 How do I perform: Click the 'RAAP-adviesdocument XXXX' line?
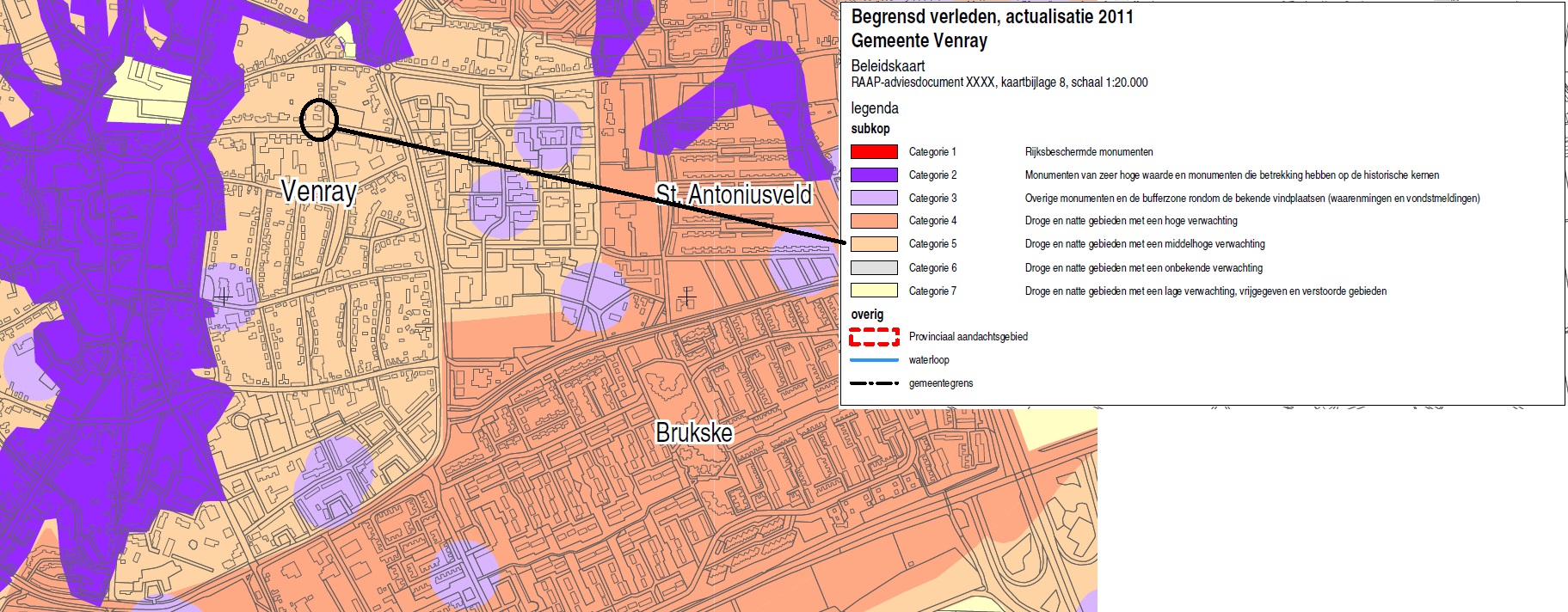click(x=999, y=83)
